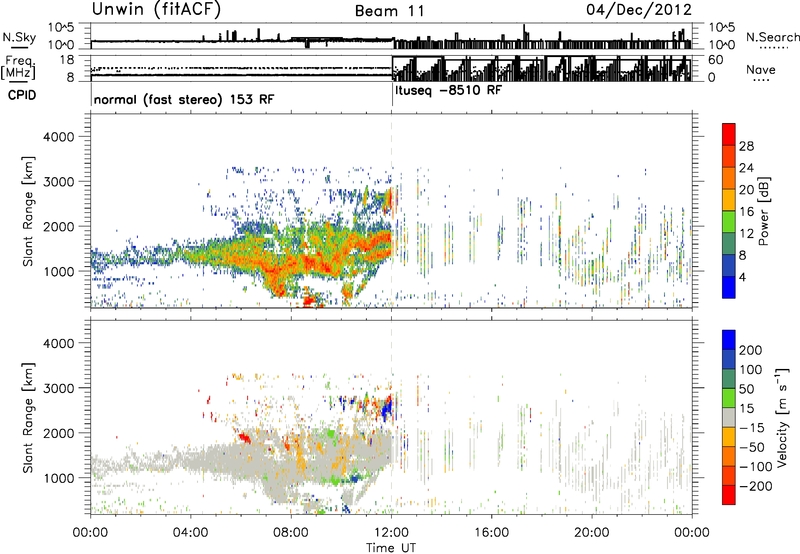Click the 'N.Sky' legend label
Viewport: 800px width, 554px height.
(x=19, y=37)
